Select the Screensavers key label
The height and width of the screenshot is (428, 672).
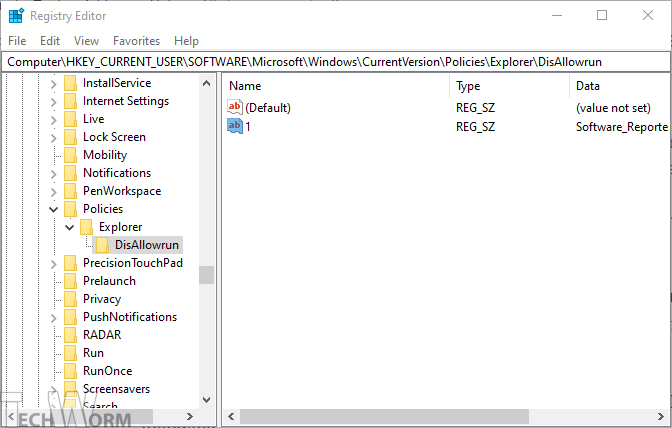tap(116, 389)
